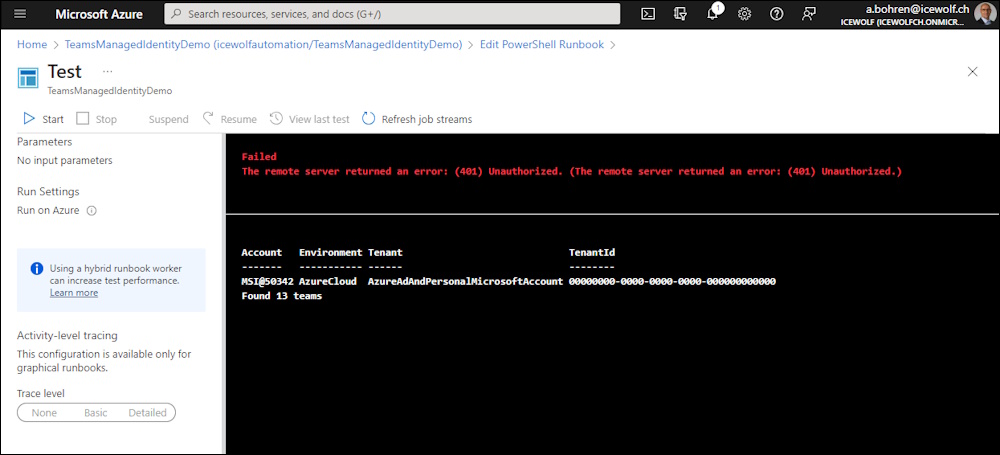Click the No input parameters text
The width and height of the screenshot is (1000, 455).
tap(65, 161)
